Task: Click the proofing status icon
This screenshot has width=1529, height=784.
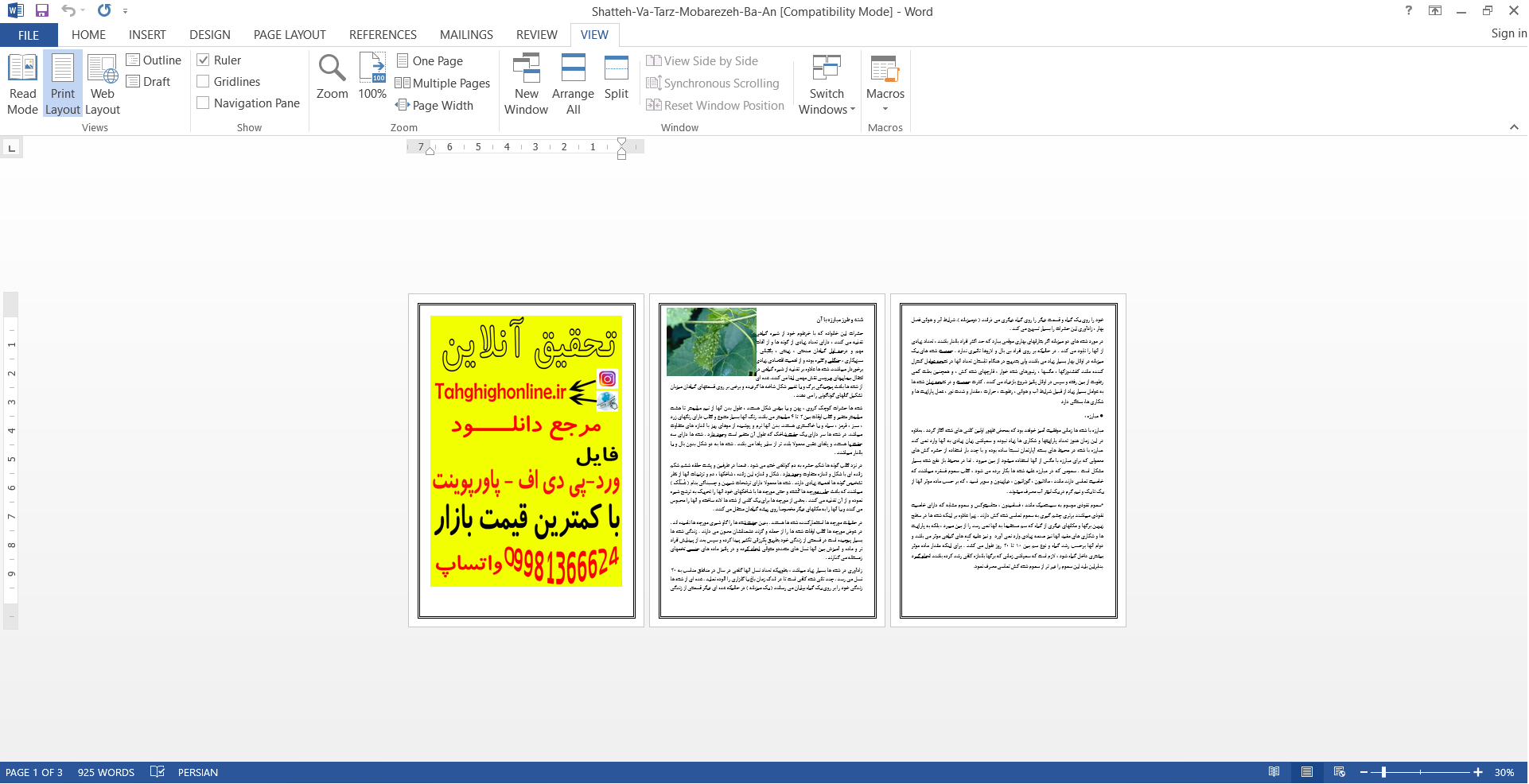Action: point(158,772)
